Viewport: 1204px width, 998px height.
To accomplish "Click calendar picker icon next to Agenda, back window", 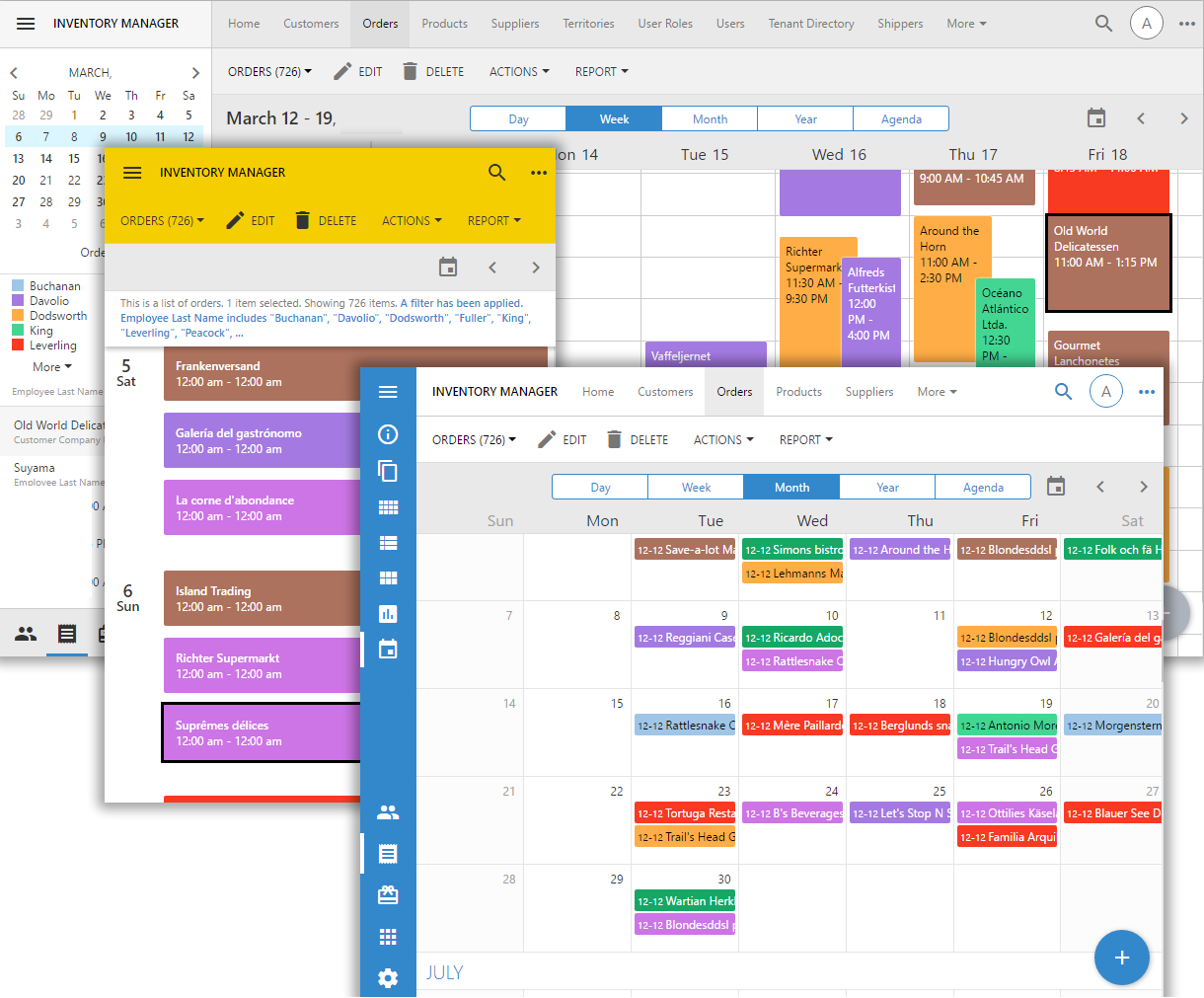I will [1096, 118].
